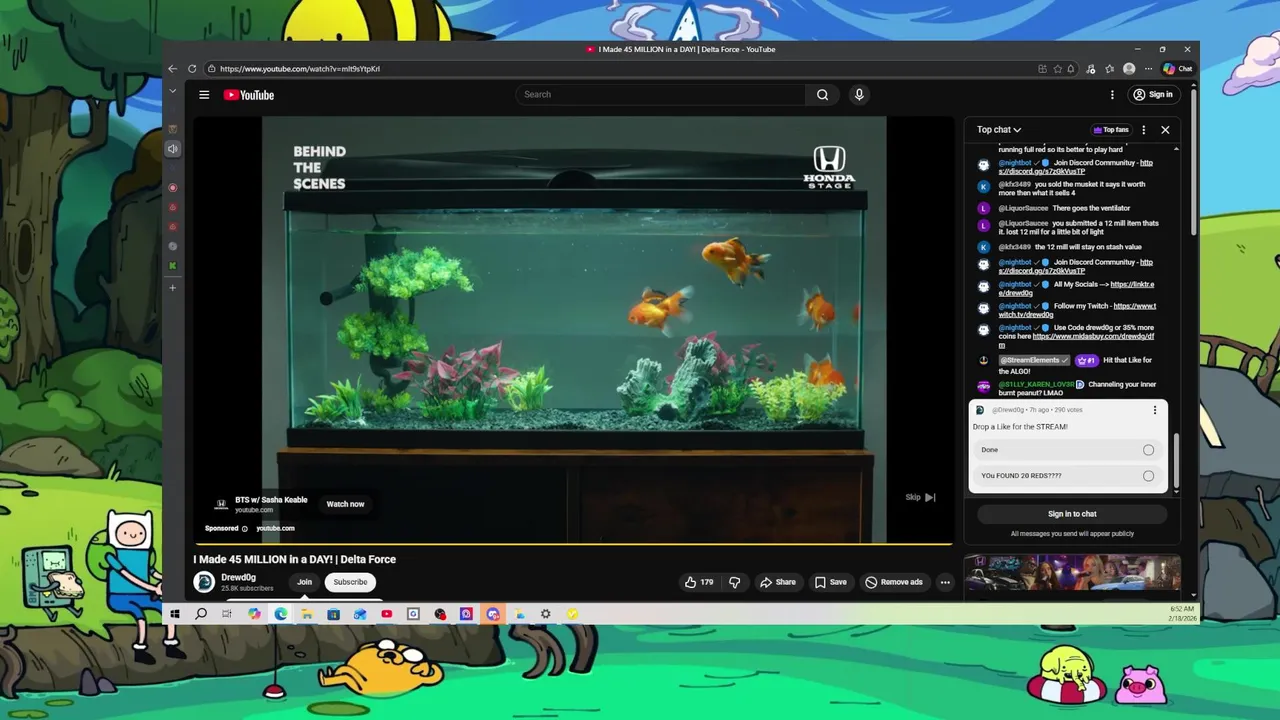This screenshot has width=1280, height=720.
Task: Click the browser address bar URL
Action: (300, 69)
